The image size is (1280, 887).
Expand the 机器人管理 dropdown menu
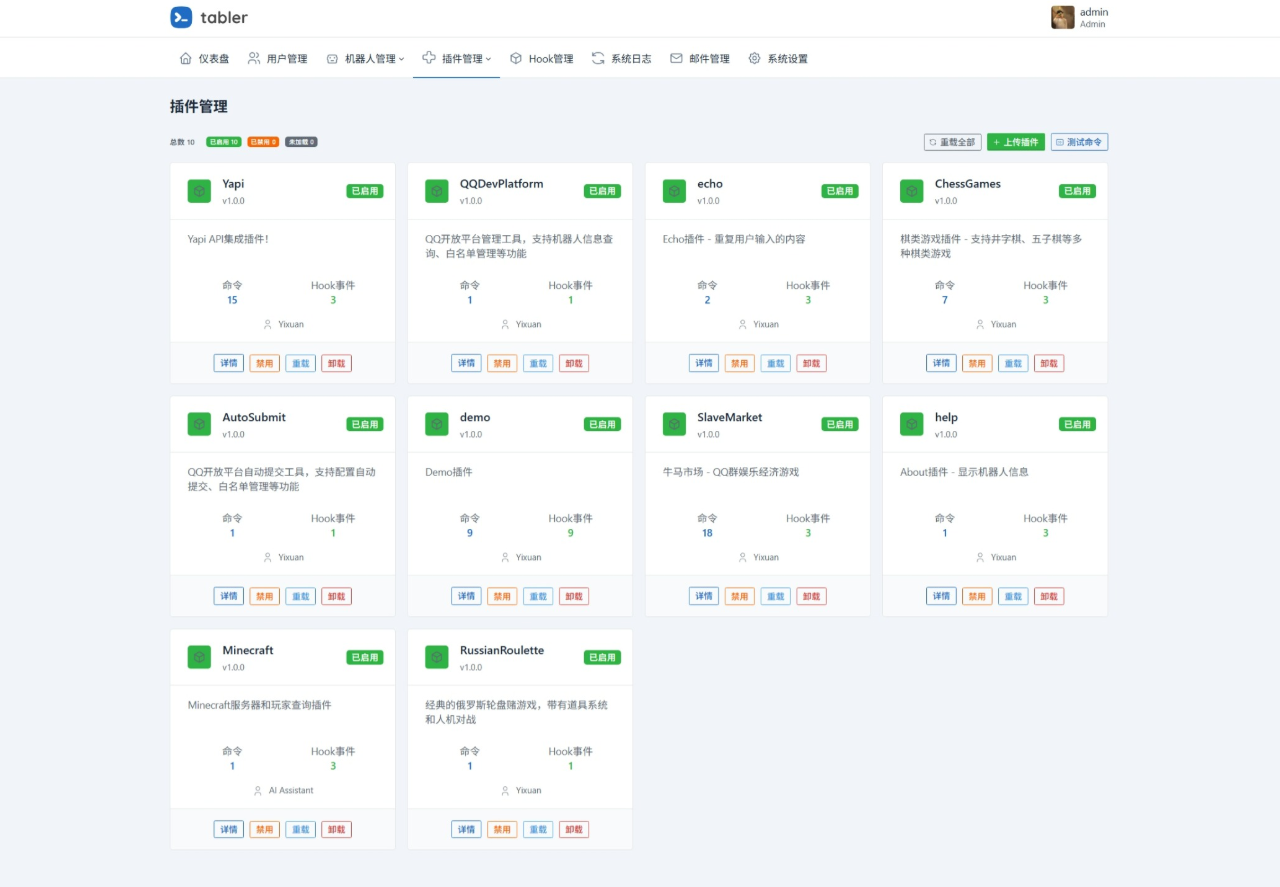(x=365, y=59)
